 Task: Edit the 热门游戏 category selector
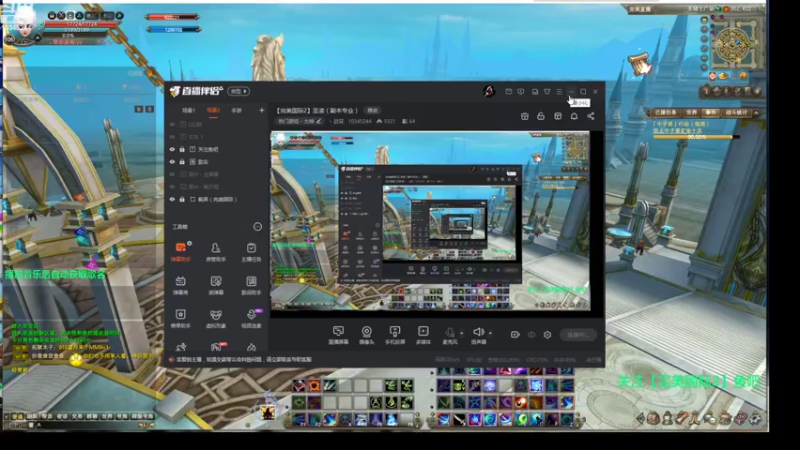pyautogui.click(x=299, y=121)
